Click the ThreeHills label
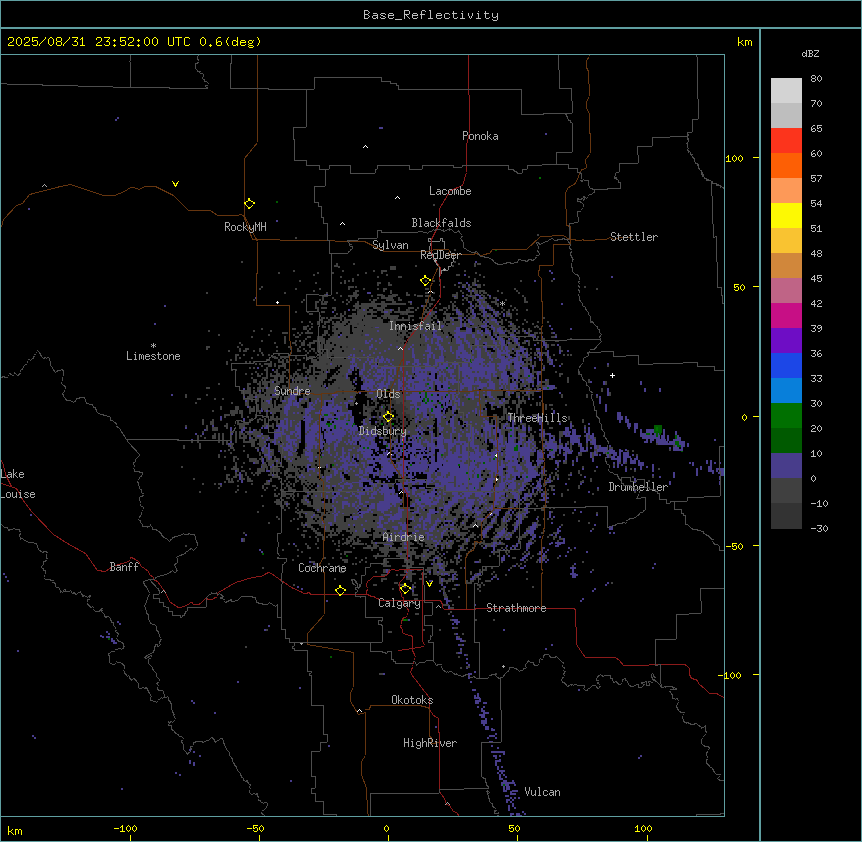 pyautogui.click(x=537, y=418)
